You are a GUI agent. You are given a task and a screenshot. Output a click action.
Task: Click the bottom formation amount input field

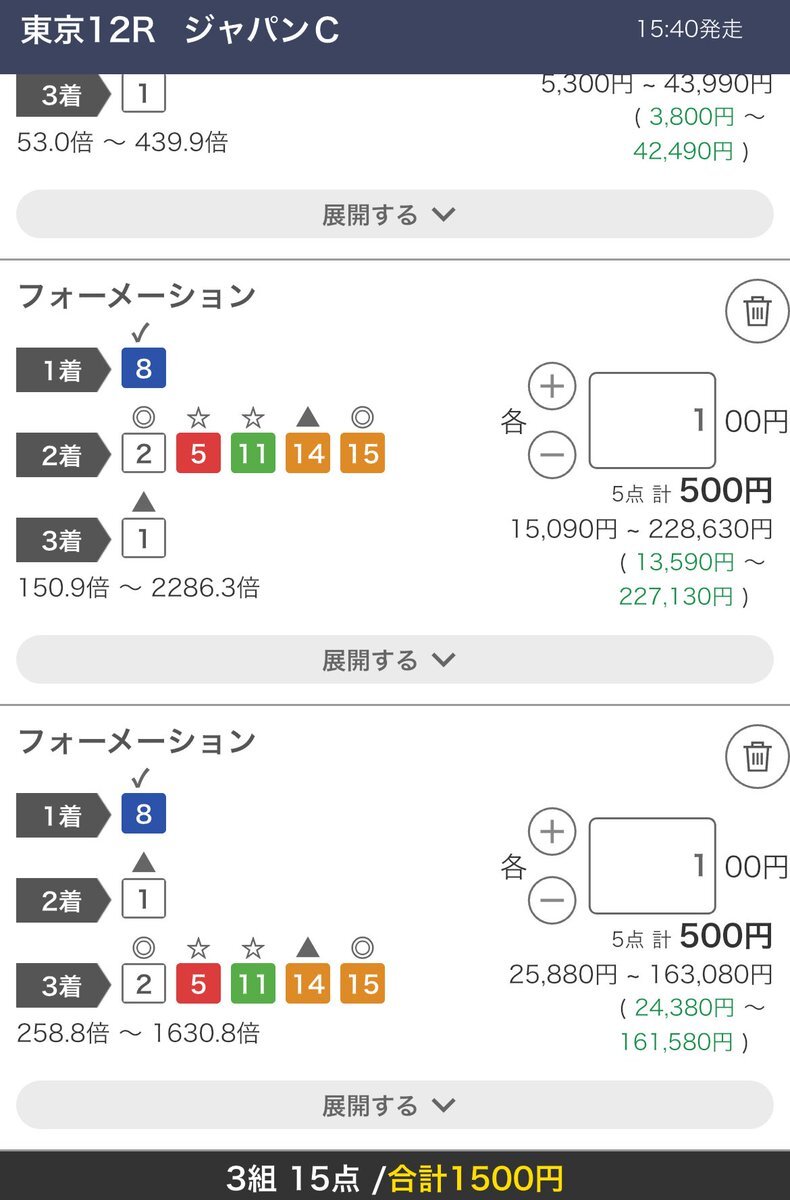[652, 865]
